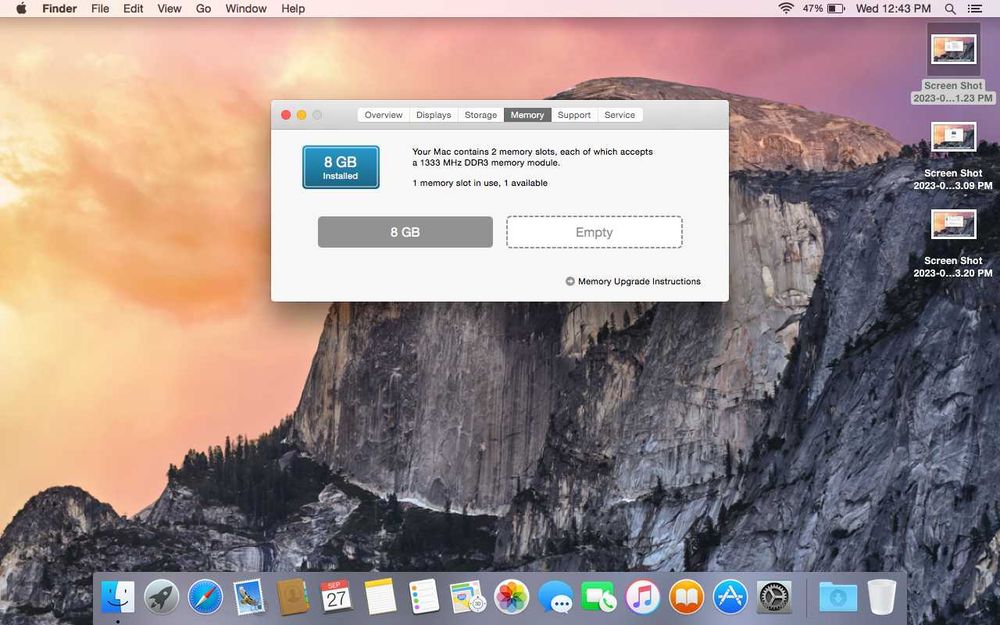Open yellow Notes app in Dock
Image resolution: width=1000 pixels, height=625 pixels.
380,597
